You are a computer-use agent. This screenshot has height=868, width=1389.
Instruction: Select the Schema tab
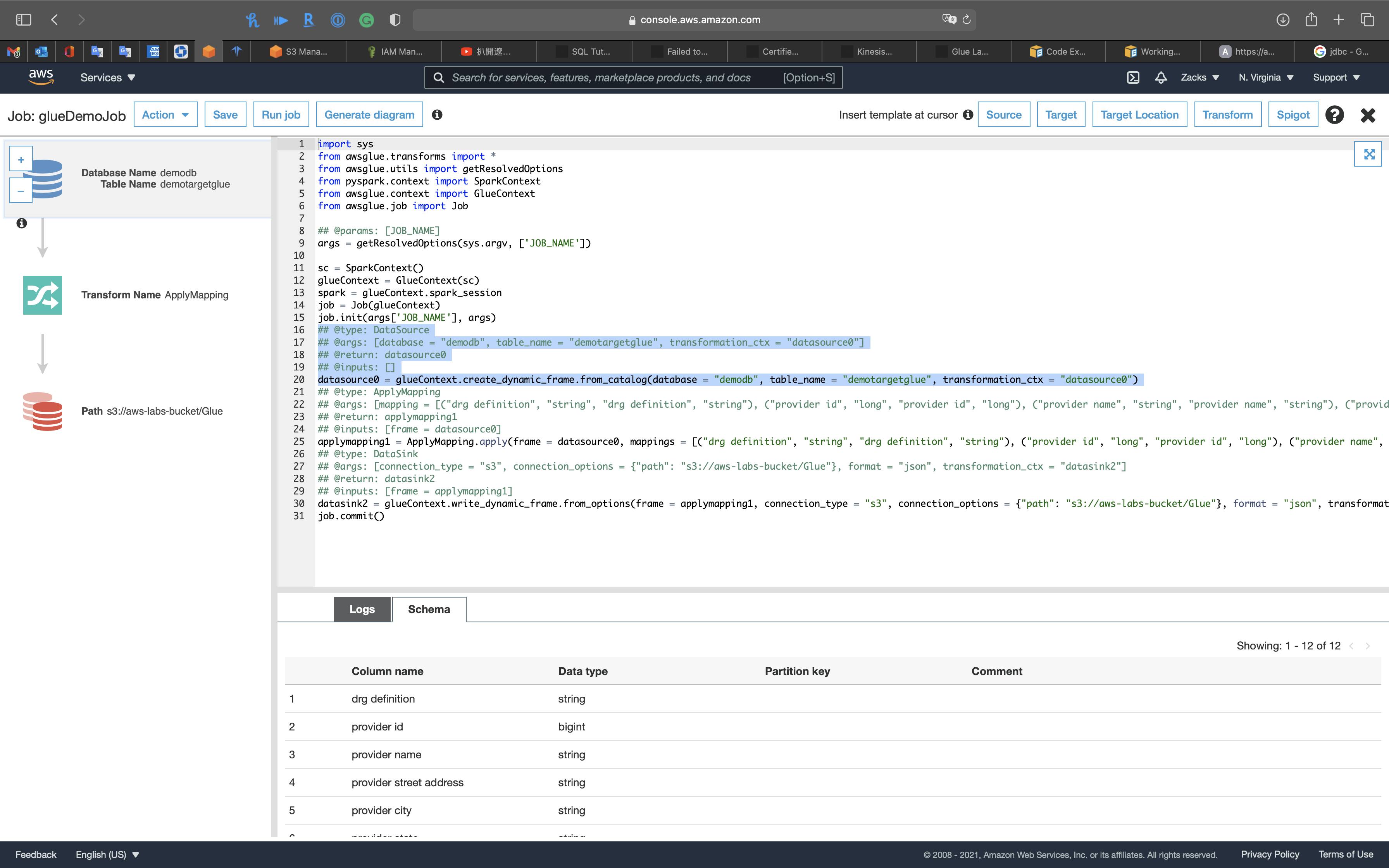[x=429, y=609]
